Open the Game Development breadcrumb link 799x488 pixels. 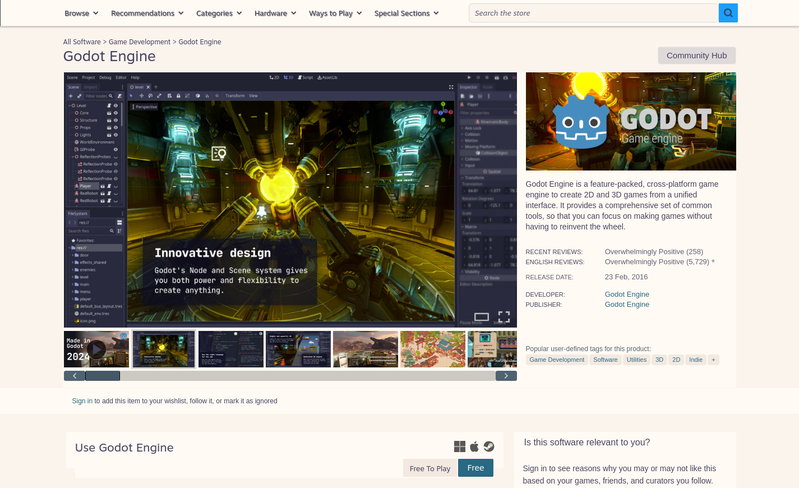[139, 42]
